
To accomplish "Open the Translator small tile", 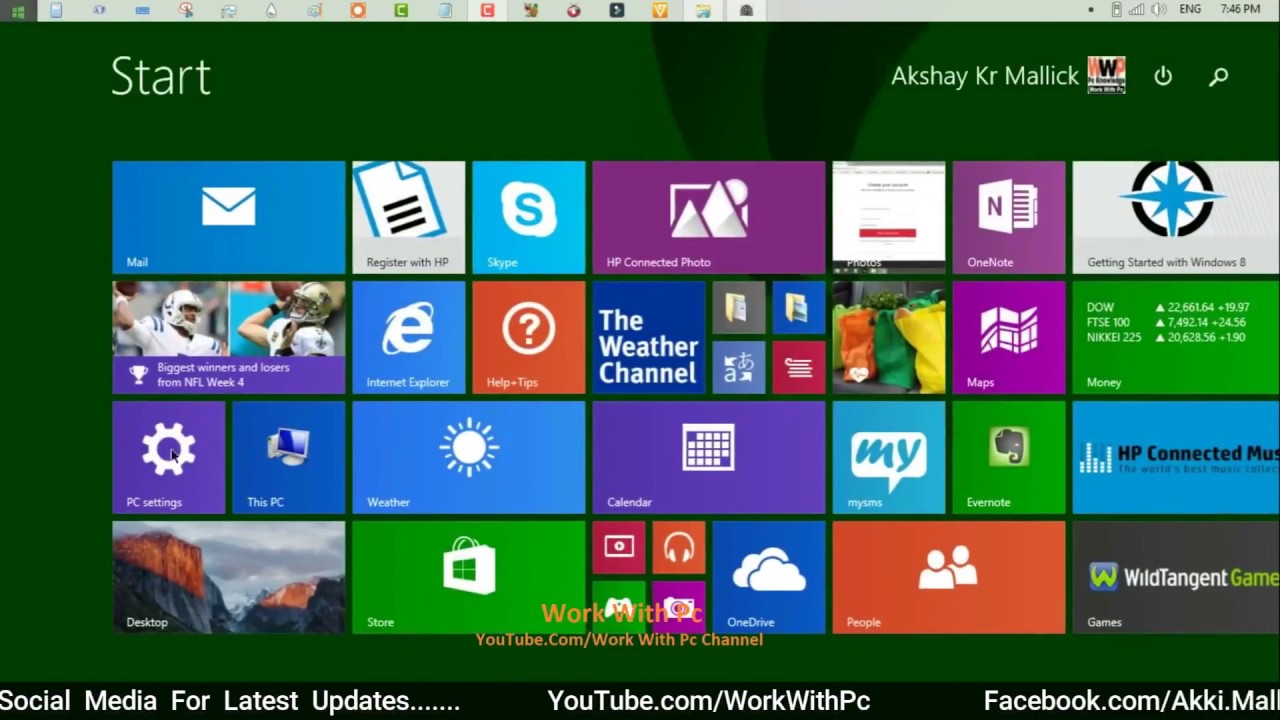I will [738, 367].
